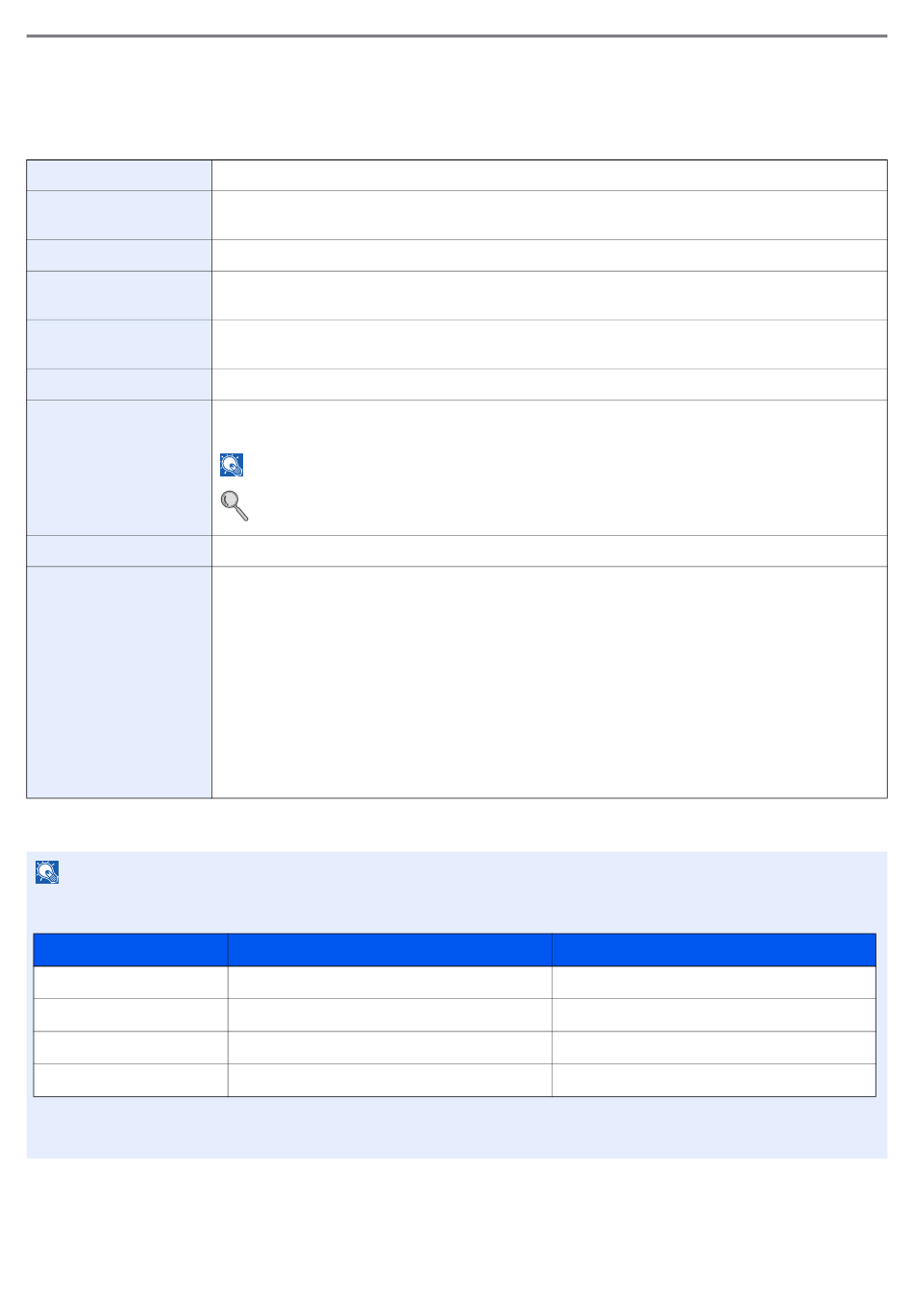Click the empty area right of the note-box icon
The width and height of the screenshot is (913, 1316).
471,872
